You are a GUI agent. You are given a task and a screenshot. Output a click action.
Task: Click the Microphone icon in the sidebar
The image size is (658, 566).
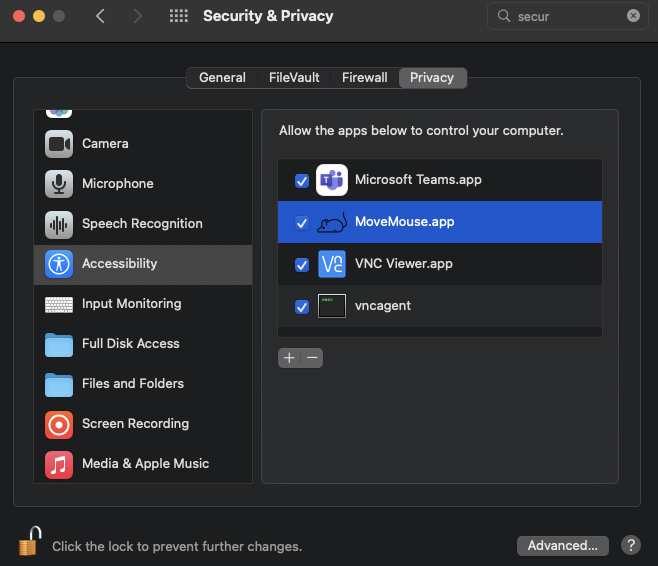tap(59, 184)
